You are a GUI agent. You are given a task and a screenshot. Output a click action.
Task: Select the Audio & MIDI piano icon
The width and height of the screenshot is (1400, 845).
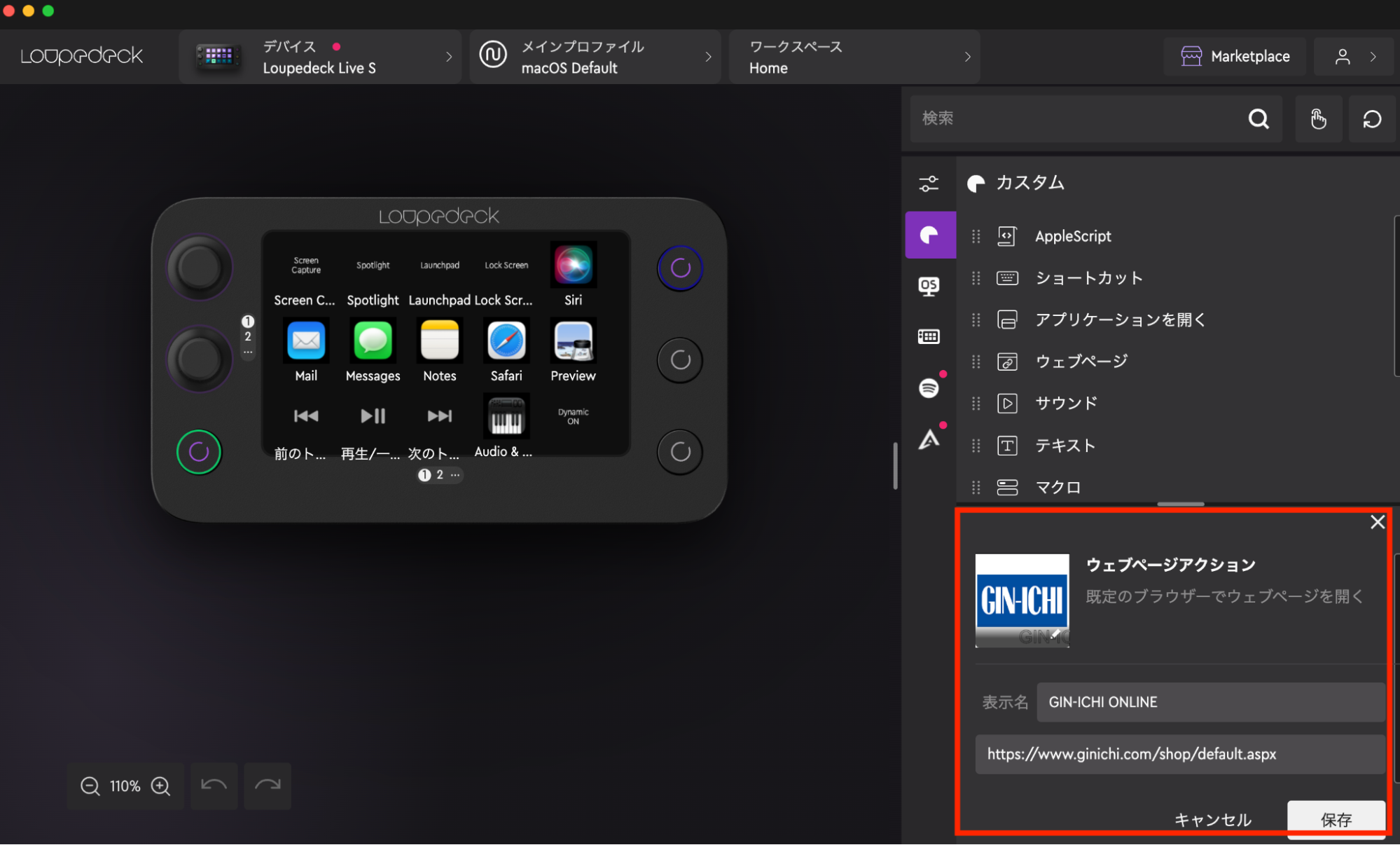[x=506, y=416]
